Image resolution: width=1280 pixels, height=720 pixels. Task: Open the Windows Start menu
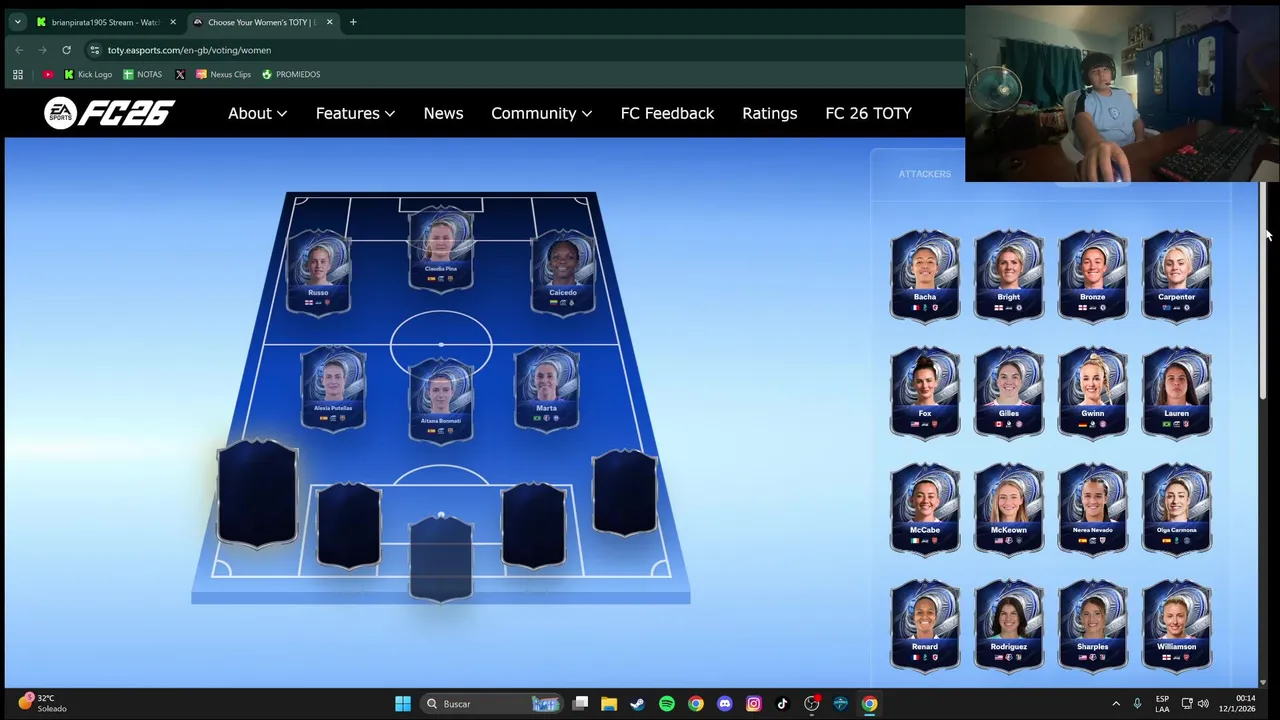click(403, 704)
